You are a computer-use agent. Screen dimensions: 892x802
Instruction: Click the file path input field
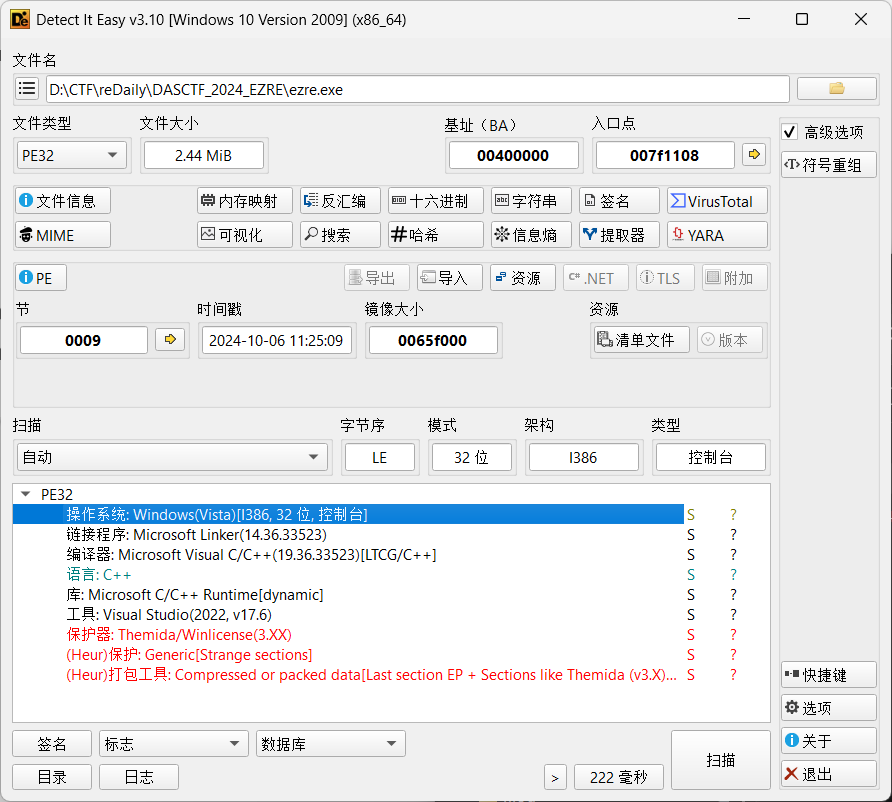click(418, 89)
